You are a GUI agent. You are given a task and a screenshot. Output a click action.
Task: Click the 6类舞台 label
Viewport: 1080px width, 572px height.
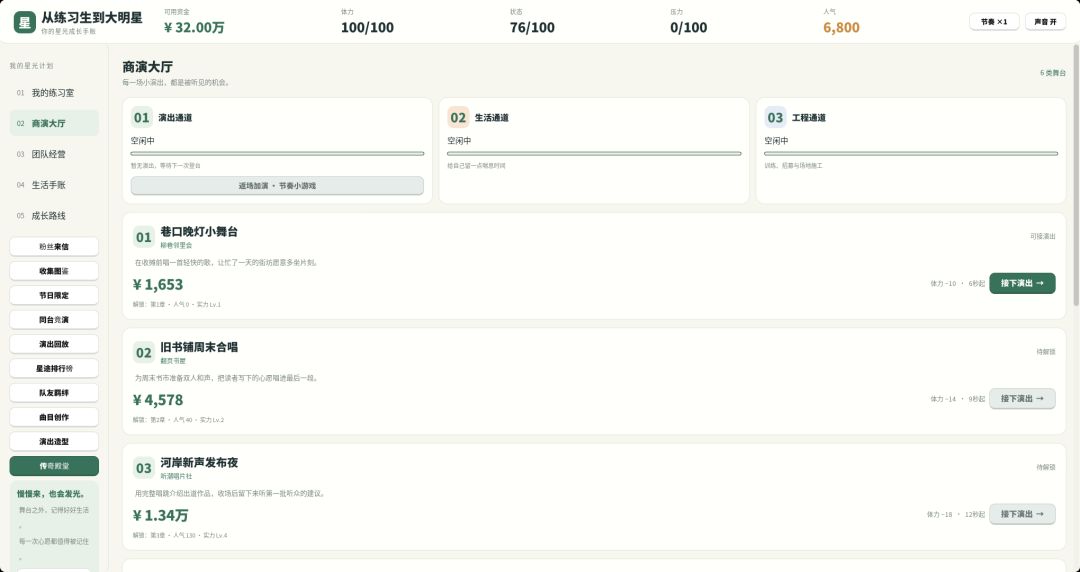click(x=1052, y=73)
